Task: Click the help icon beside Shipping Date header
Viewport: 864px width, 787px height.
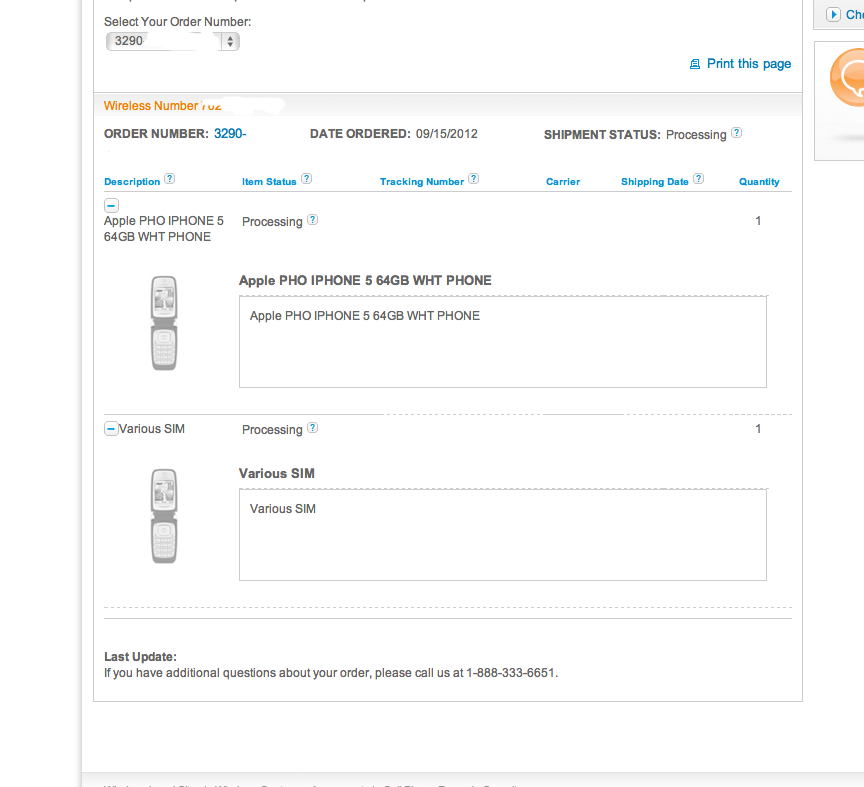Action: pos(698,179)
